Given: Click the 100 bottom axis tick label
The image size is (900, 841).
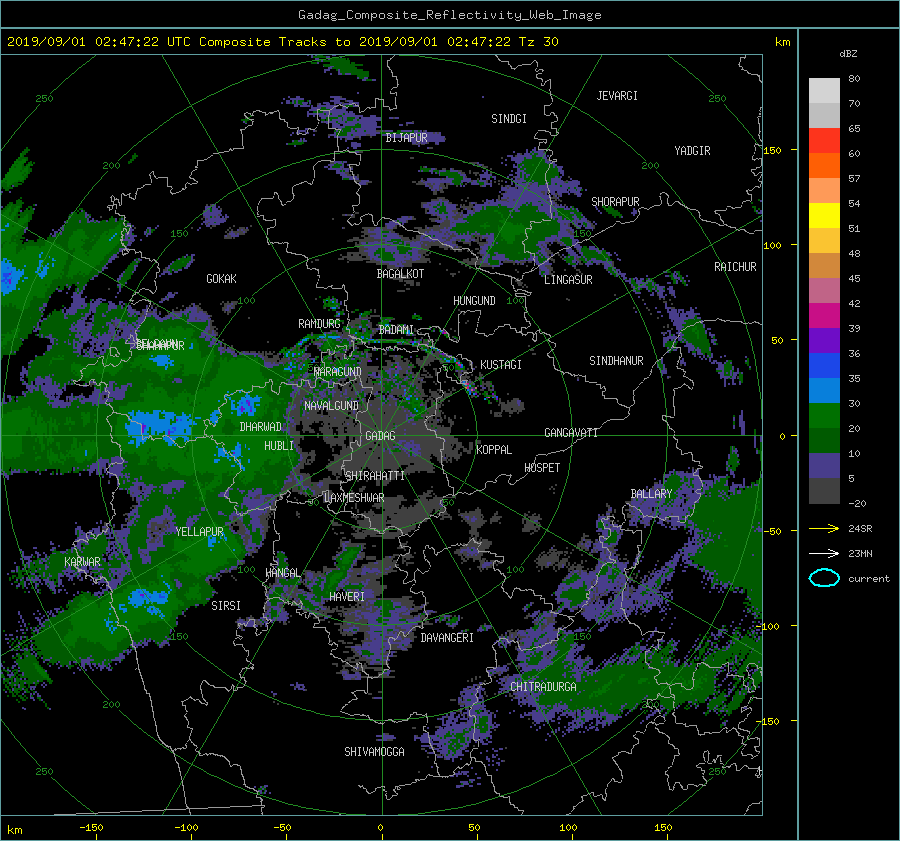Looking at the screenshot, I should (568, 828).
